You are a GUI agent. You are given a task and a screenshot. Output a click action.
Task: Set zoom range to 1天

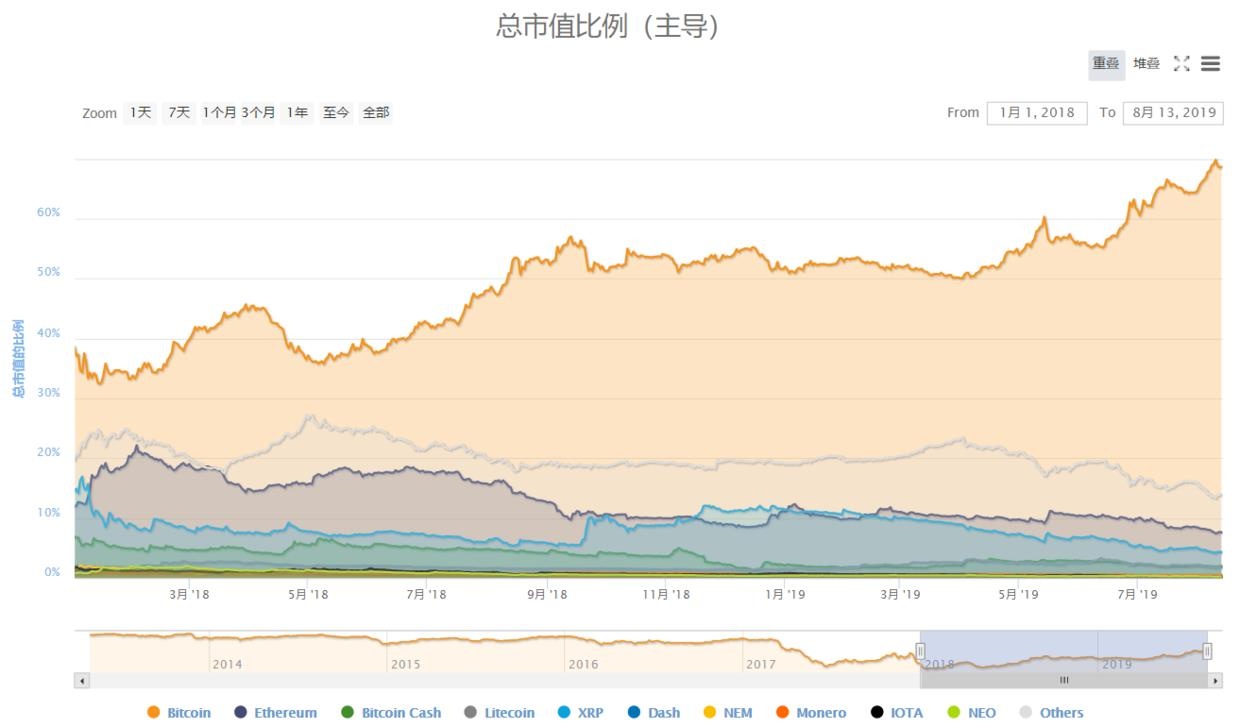[x=140, y=113]
